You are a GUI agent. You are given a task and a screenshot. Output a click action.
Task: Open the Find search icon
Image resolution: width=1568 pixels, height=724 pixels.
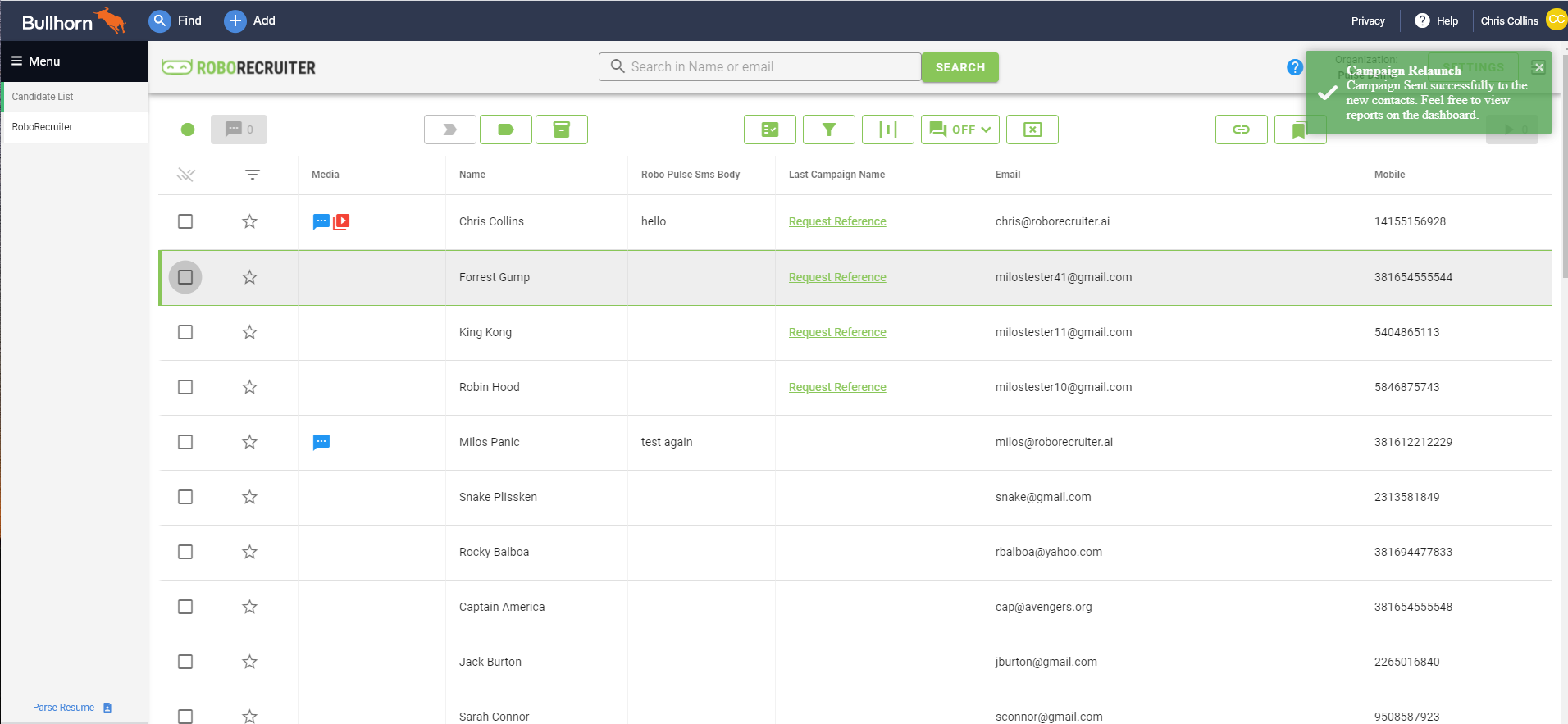pyautogui.click(x=160, y=20)
